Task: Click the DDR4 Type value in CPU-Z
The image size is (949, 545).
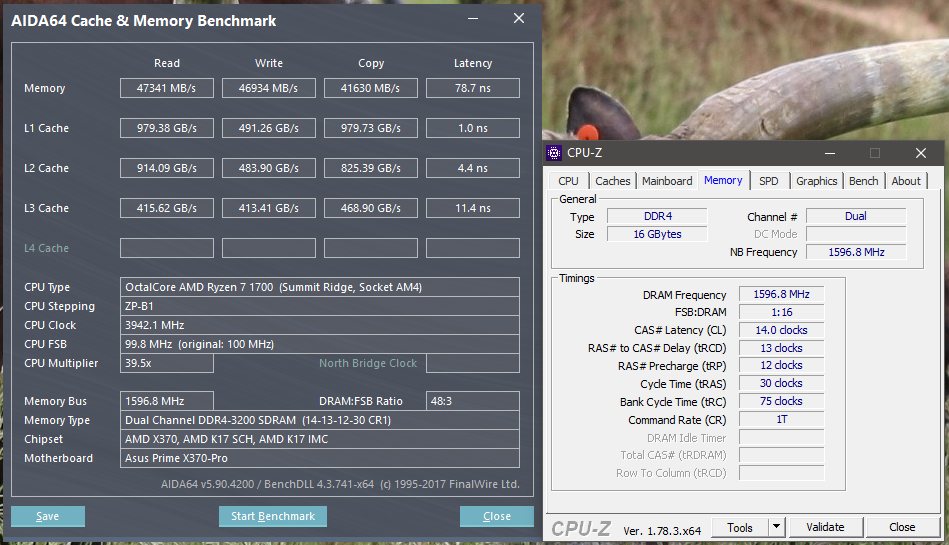Action: coord(657,216)
